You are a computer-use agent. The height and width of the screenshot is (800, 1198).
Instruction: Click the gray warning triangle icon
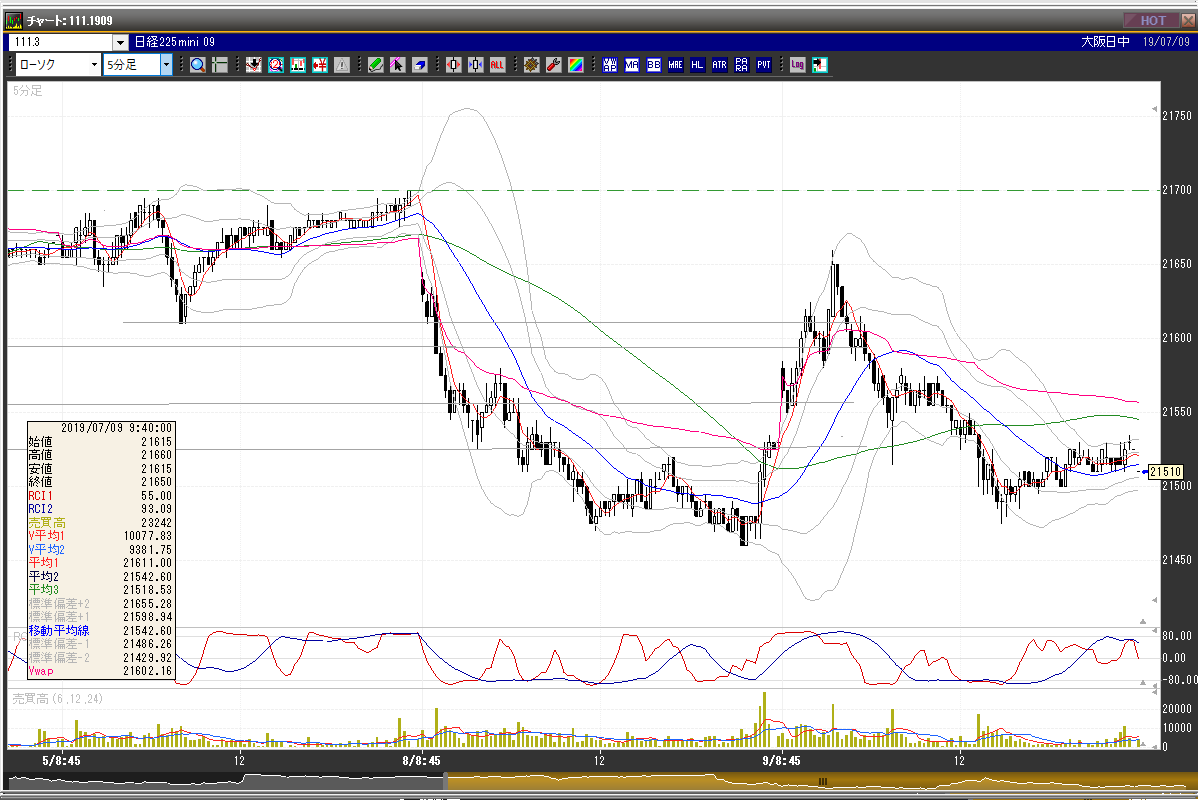pos(342,65)
